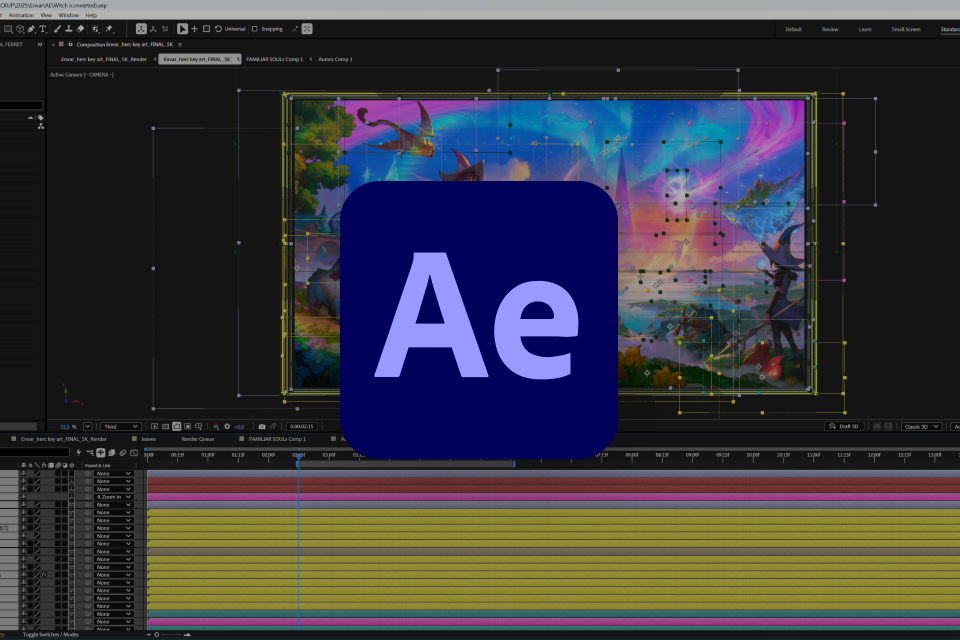Toggle the motion blur switch
960x640 pixels.
click(x=122, y=453)
